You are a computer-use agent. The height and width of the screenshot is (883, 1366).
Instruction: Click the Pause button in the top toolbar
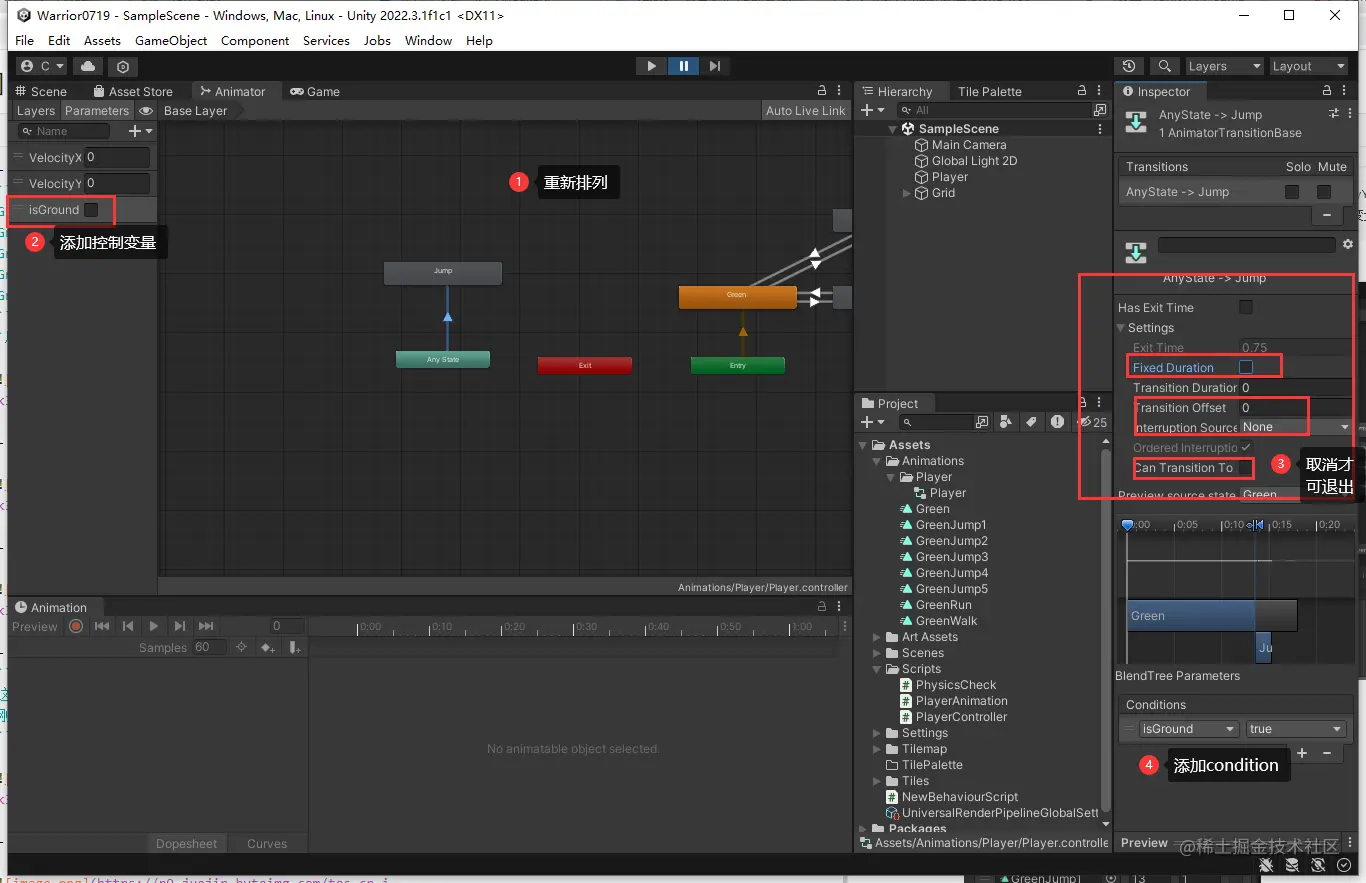click(x=684, y=66)
